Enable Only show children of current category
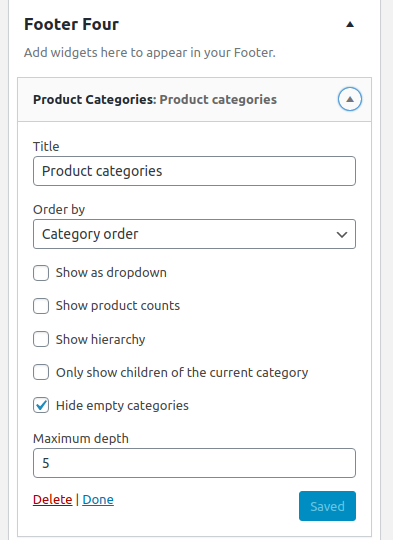Screen dimensions: 393x540 (x=41, y=372)
